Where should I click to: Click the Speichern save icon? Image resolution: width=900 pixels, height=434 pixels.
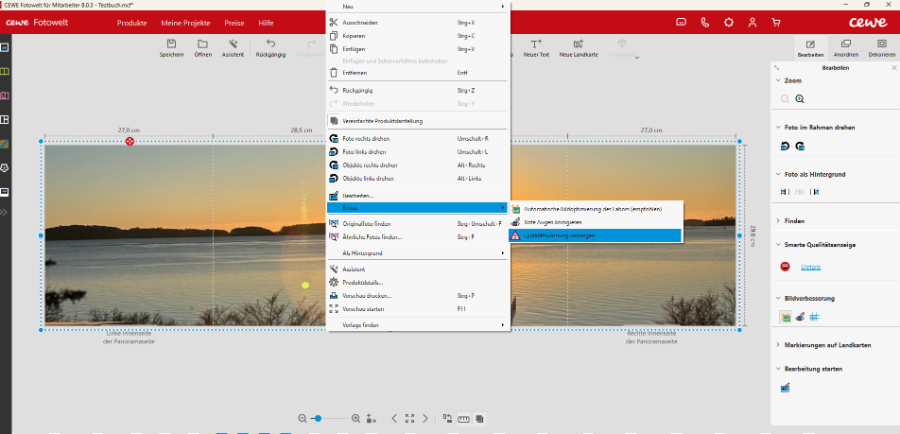pos(171,45)
